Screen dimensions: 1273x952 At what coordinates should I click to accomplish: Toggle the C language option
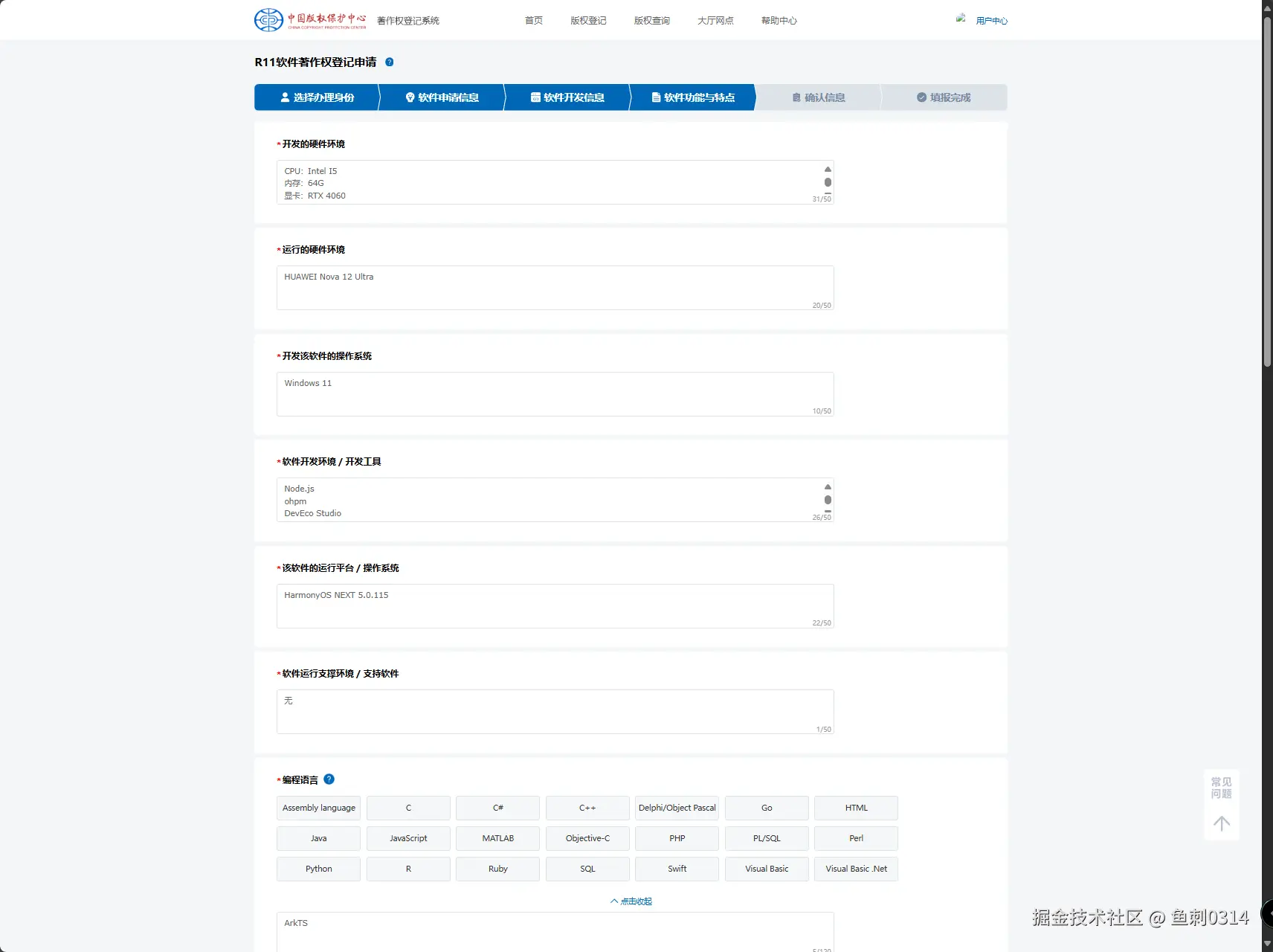coord(408,808)
